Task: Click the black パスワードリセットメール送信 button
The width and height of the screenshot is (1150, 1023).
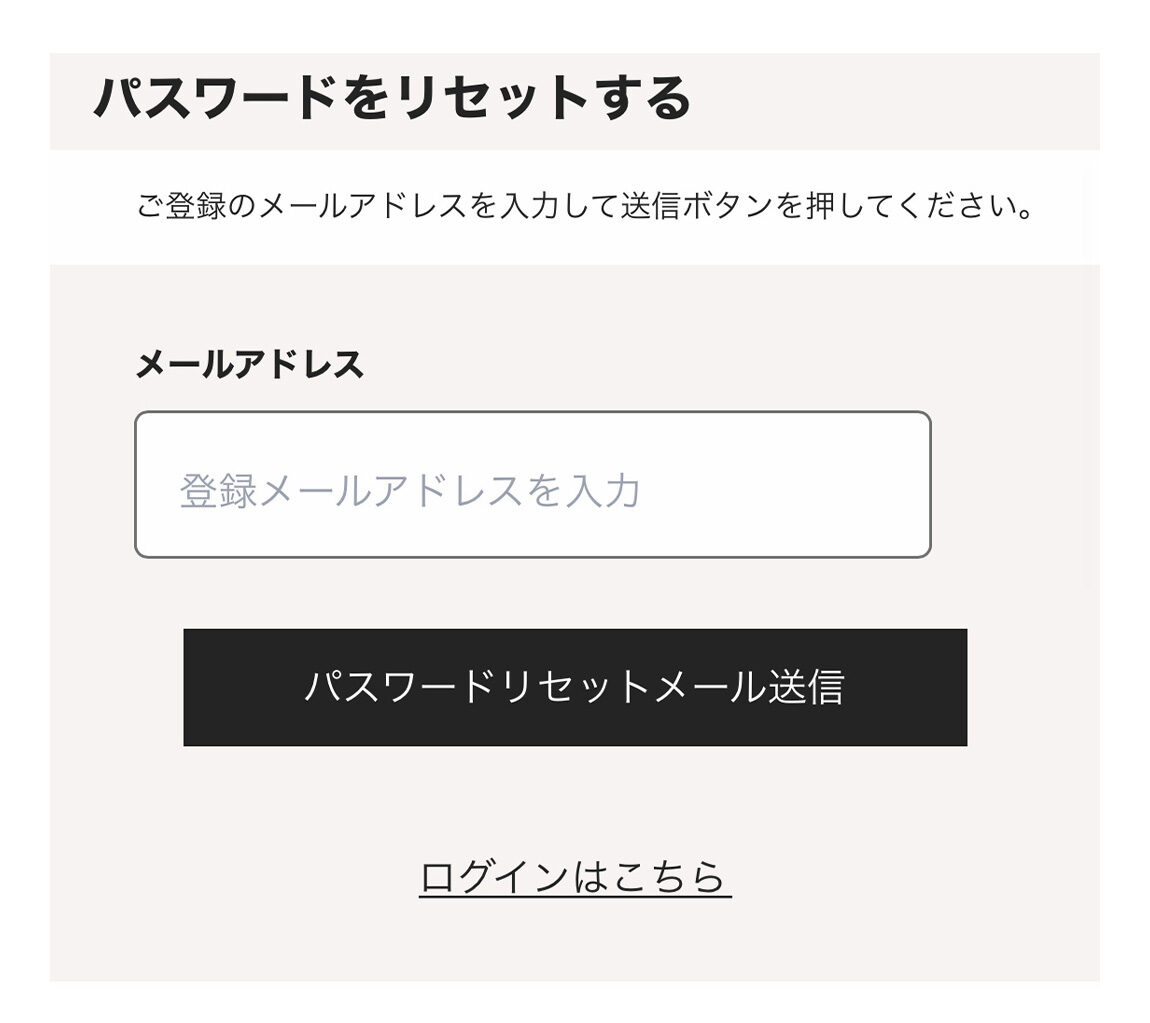Action: coord(575,687)
